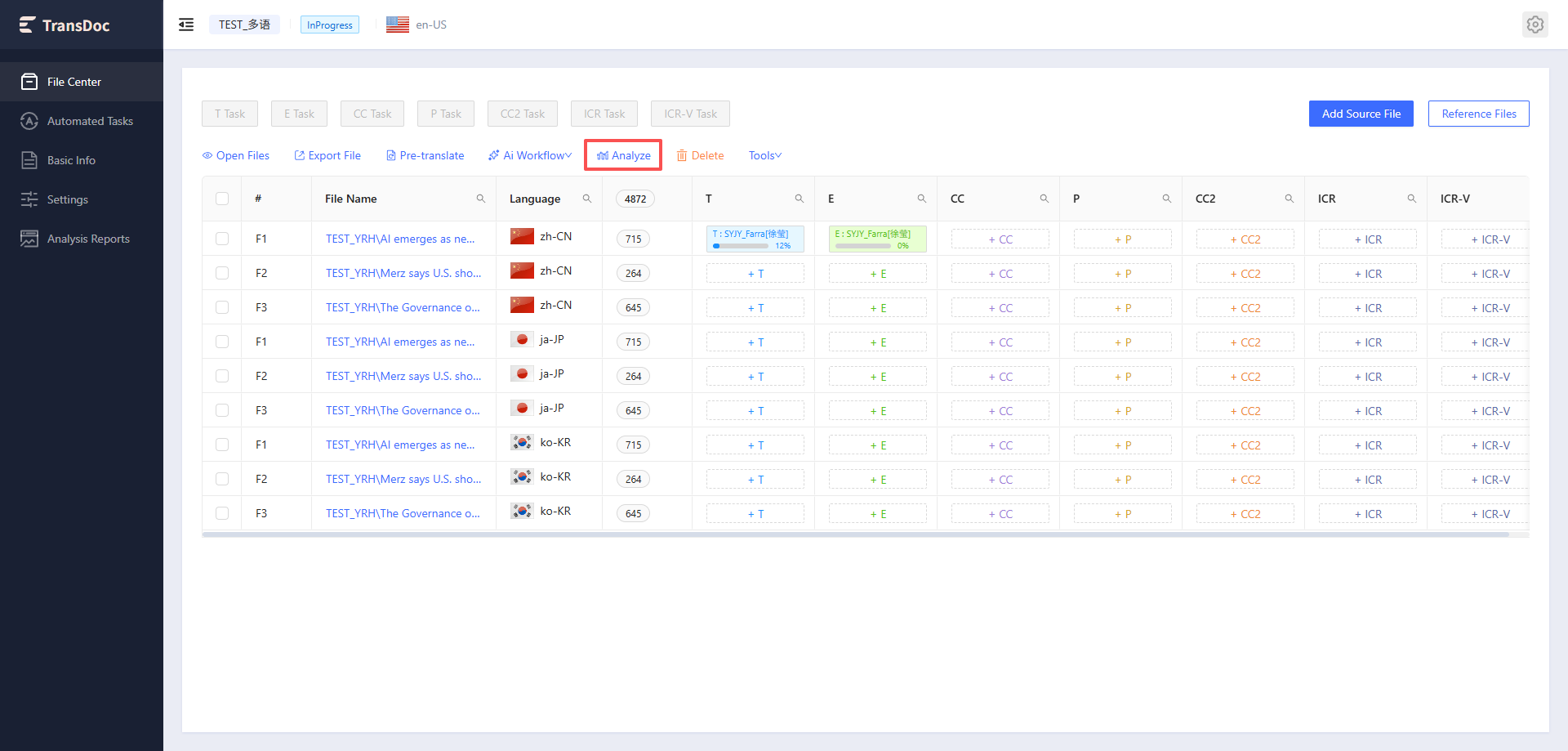The height and width of the screenshot is (751, 1568).
Task: Click the TransDoc logo
Action: [x=65, y=25]
